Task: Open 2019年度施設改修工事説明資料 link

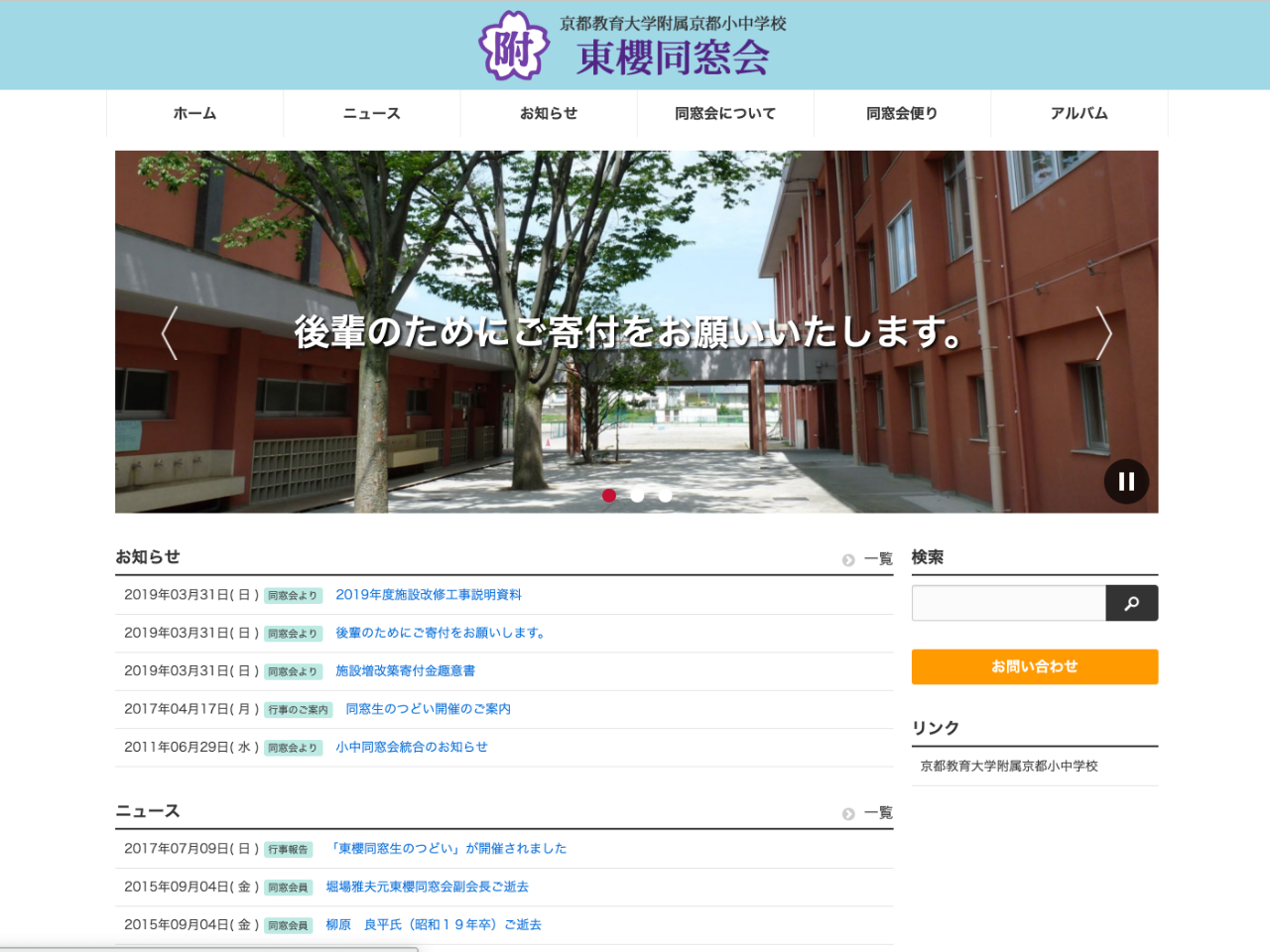Action: 429,595
